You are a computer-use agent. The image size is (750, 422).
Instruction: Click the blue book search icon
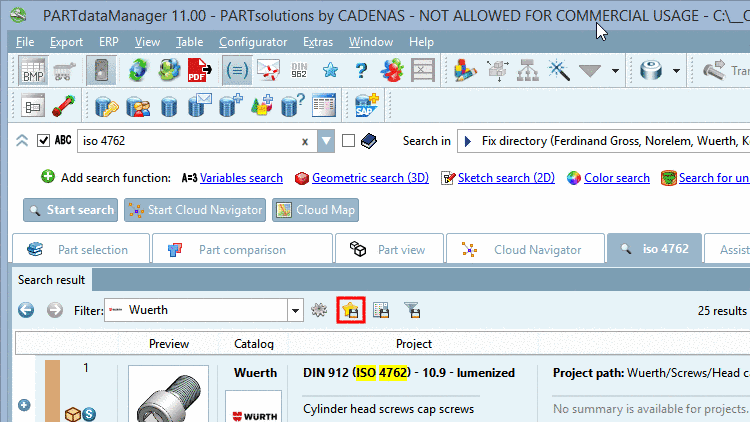369,141
